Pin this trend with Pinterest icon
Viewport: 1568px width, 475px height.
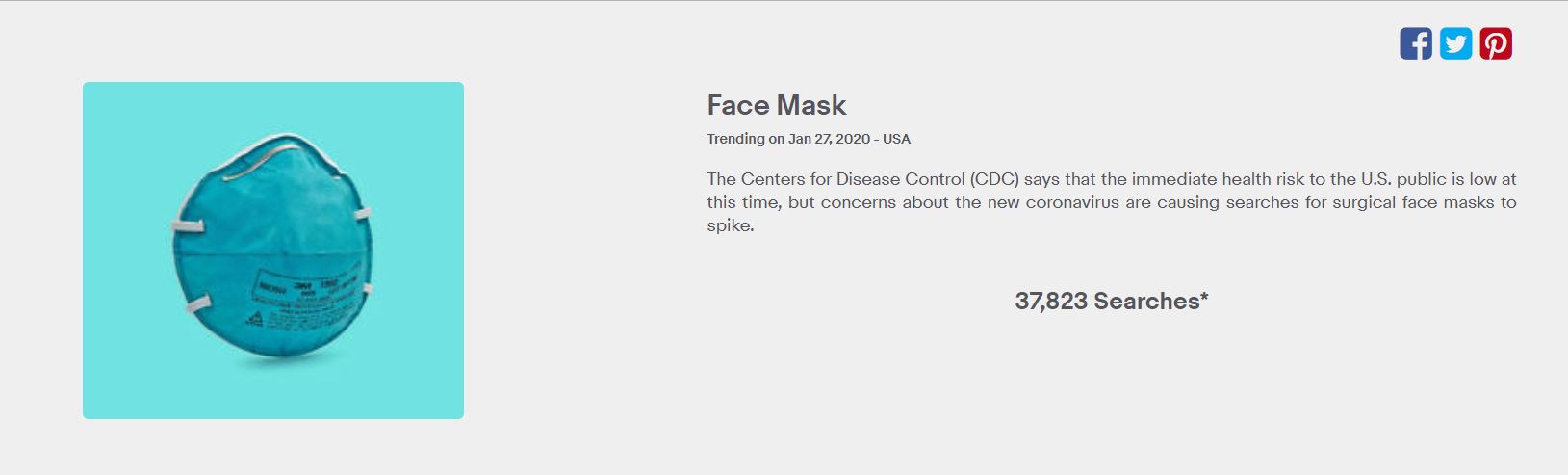coord(1496,44)
